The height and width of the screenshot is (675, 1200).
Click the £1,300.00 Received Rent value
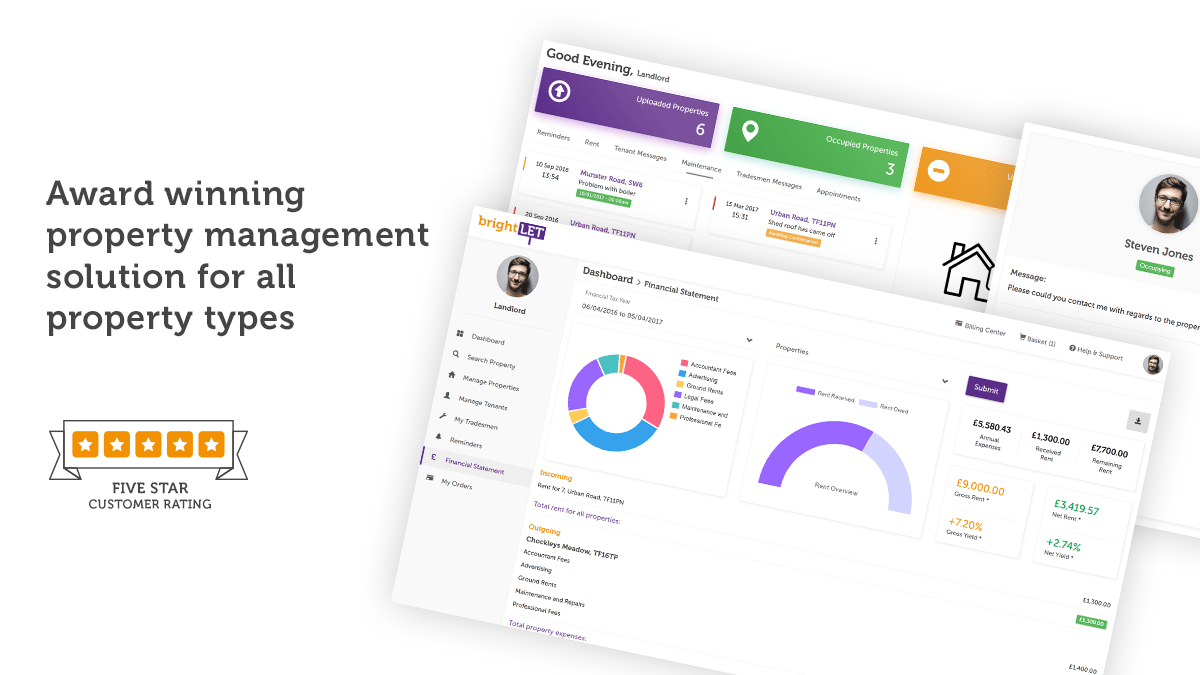click(1050, 439)
